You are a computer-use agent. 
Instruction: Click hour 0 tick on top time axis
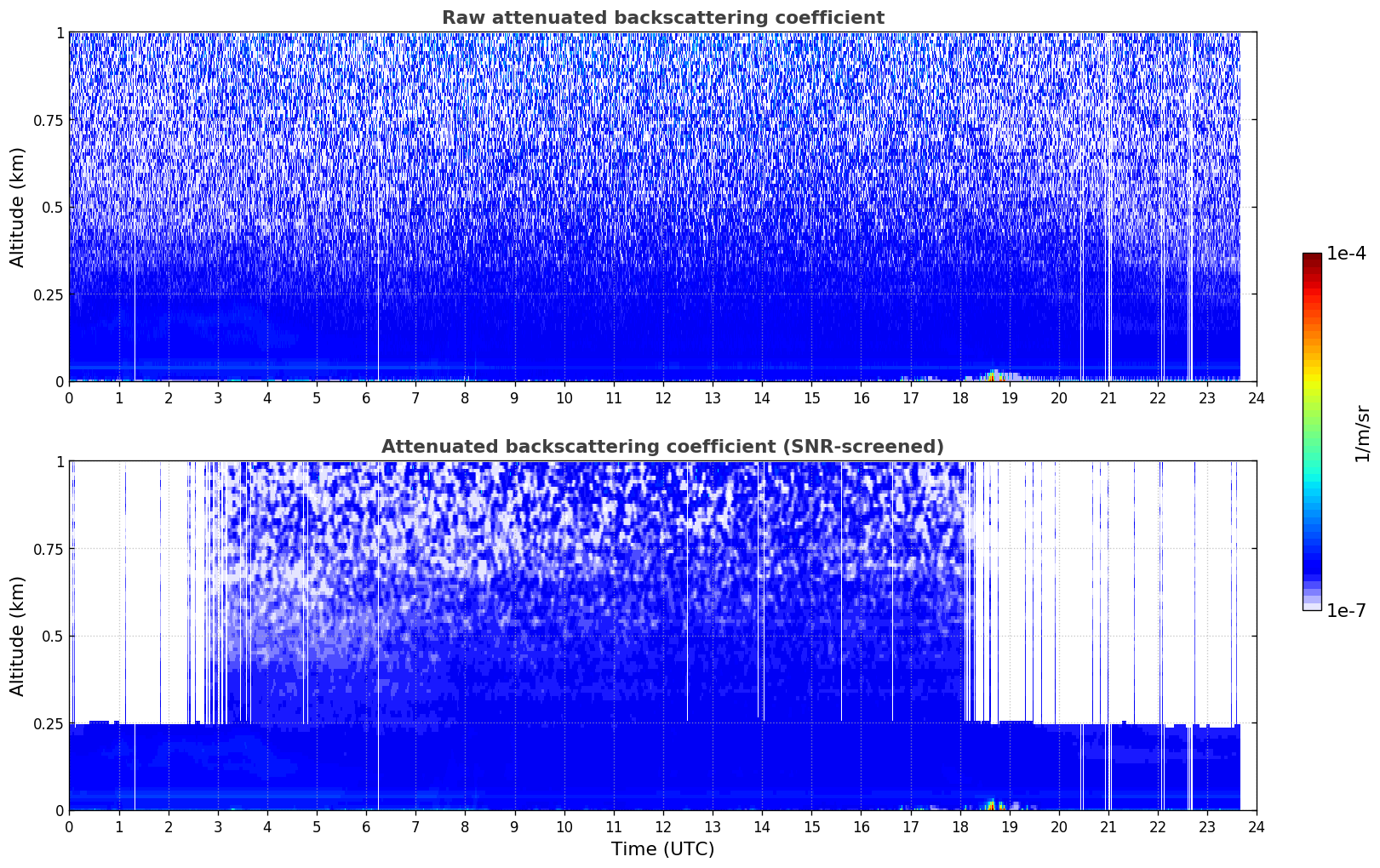point(69,398)
